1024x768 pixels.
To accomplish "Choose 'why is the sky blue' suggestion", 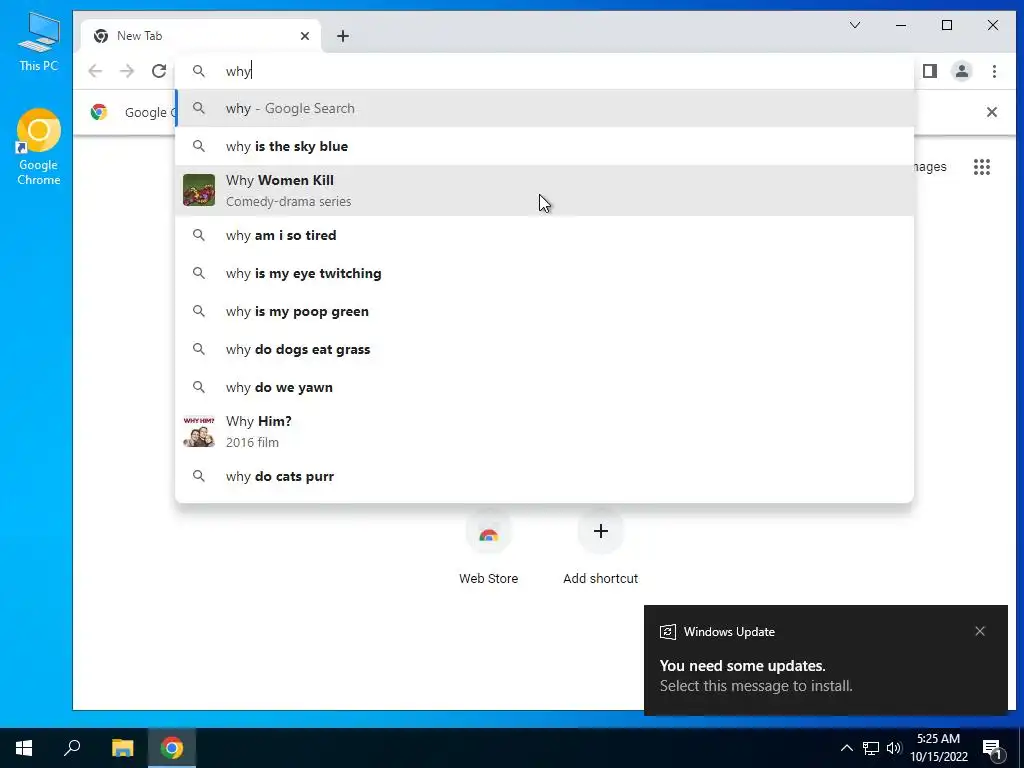I will pos(544,146).
